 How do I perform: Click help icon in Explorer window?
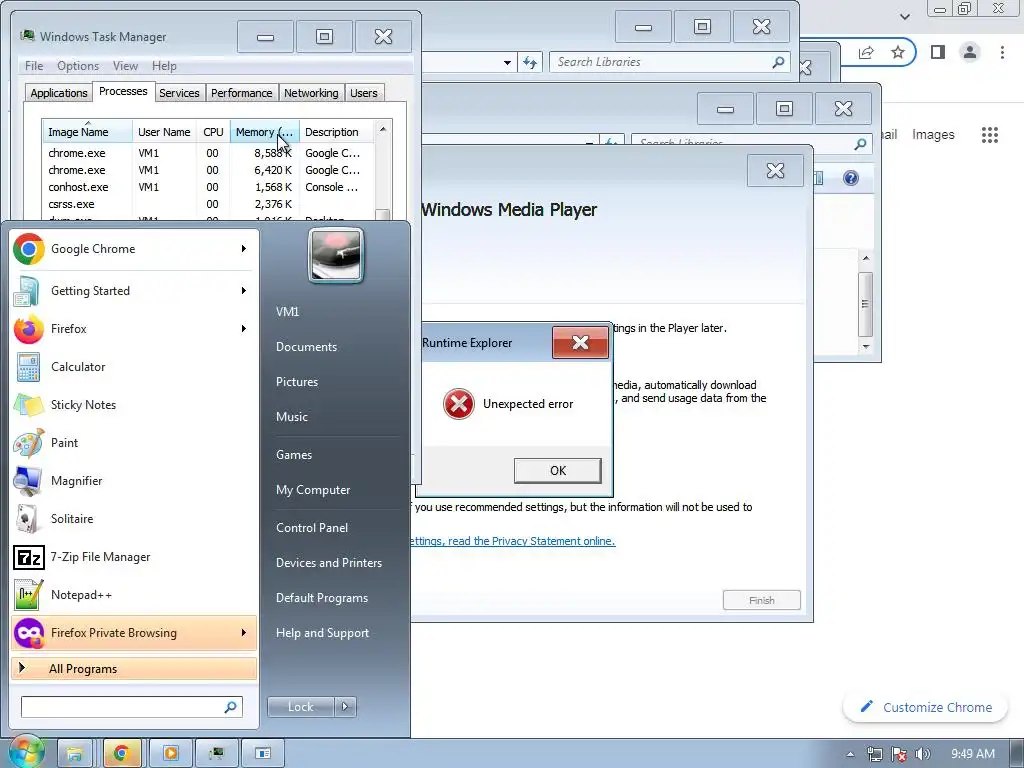[x=850, y=178]
